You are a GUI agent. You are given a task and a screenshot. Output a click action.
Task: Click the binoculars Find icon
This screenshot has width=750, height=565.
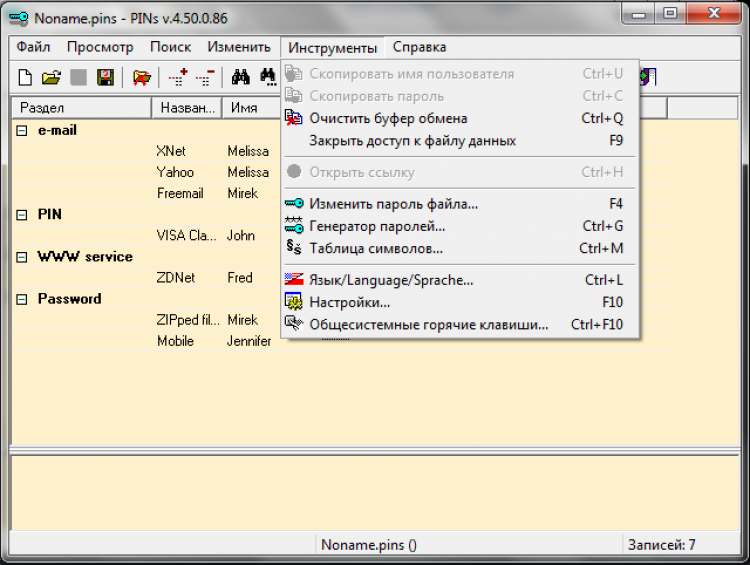pos(241,77)
